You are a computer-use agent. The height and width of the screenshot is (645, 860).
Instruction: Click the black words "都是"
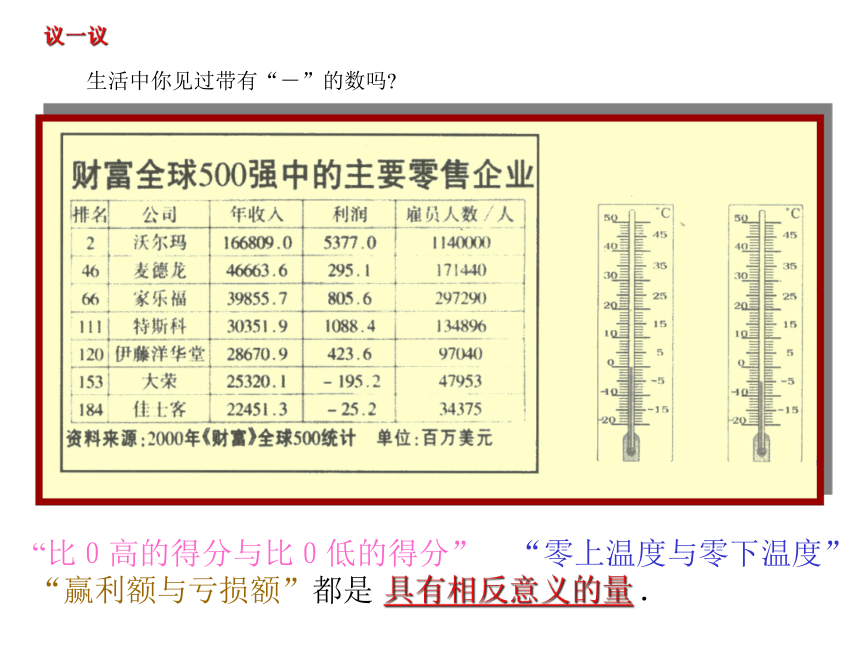(343, 591)
